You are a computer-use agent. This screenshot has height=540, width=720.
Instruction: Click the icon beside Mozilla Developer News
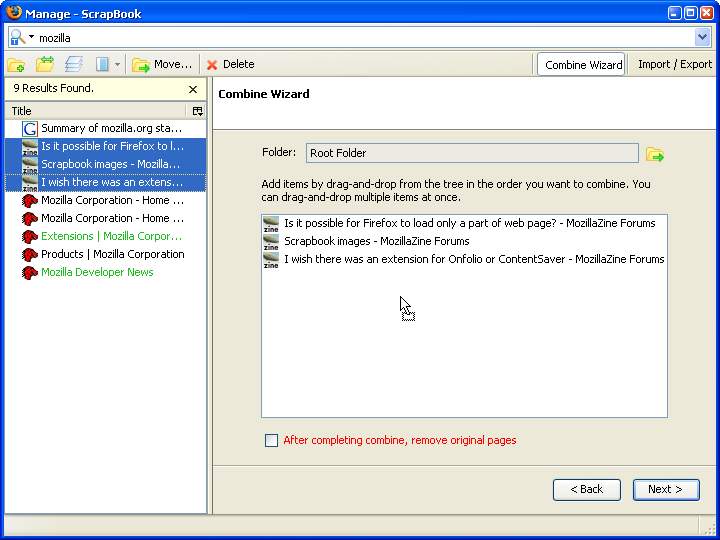click(30, 272)
